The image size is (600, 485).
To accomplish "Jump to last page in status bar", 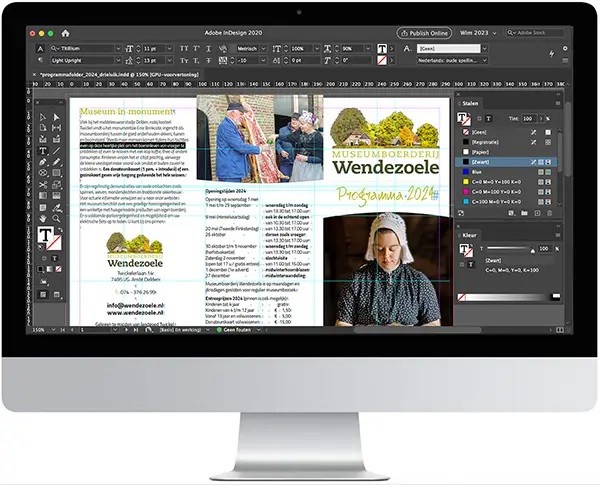I will coord(135,330).
